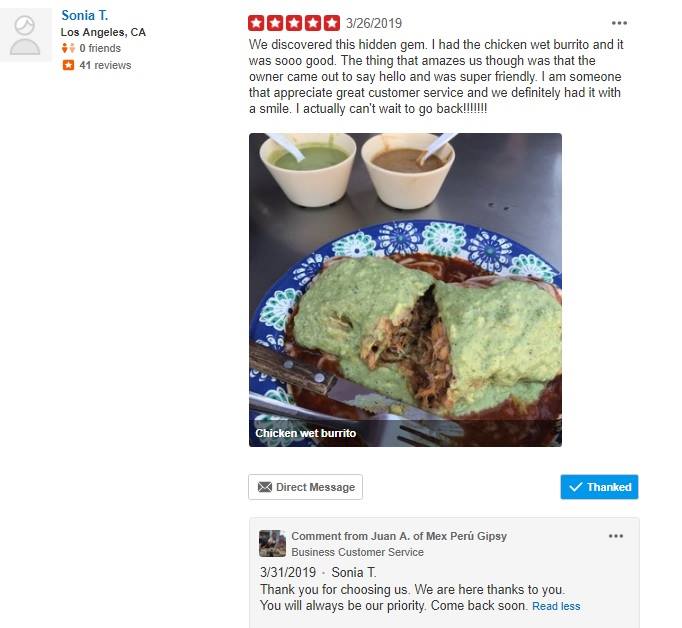Click the Comment from Juan A. heading
The height and width of the screenshot is (628, 682).
tap(399, 536)
